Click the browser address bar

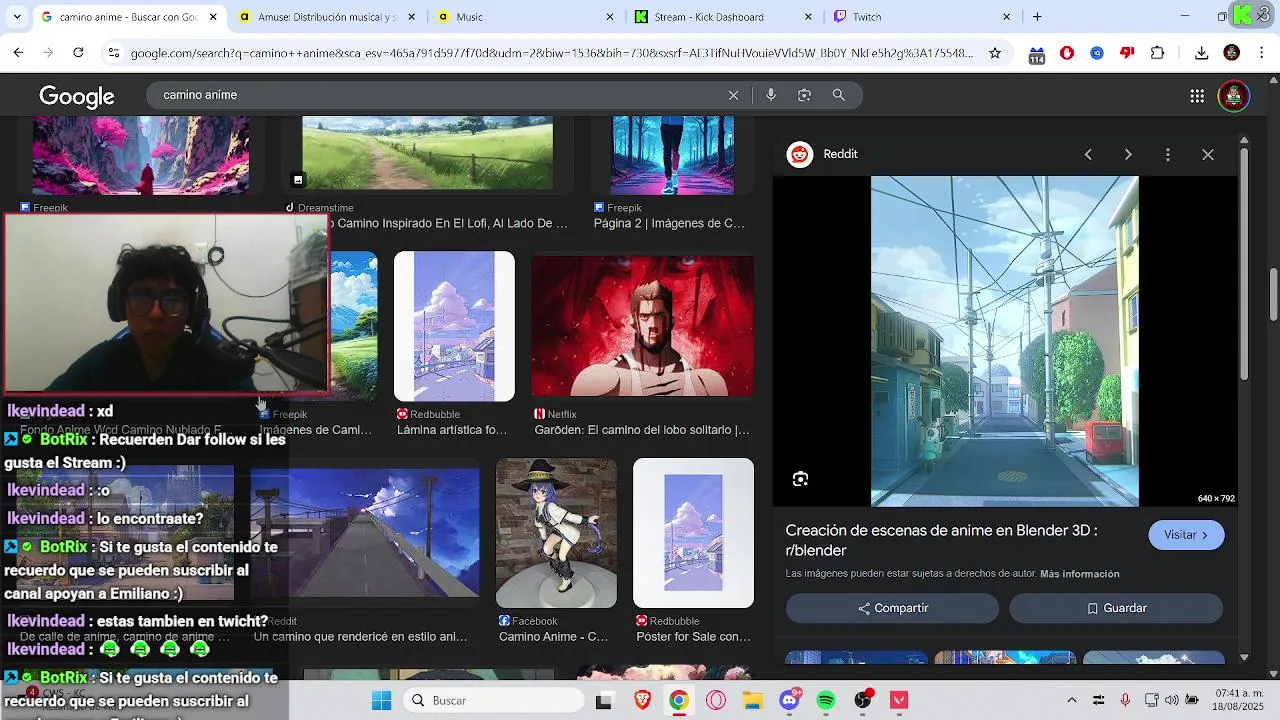tap(552, 53)
